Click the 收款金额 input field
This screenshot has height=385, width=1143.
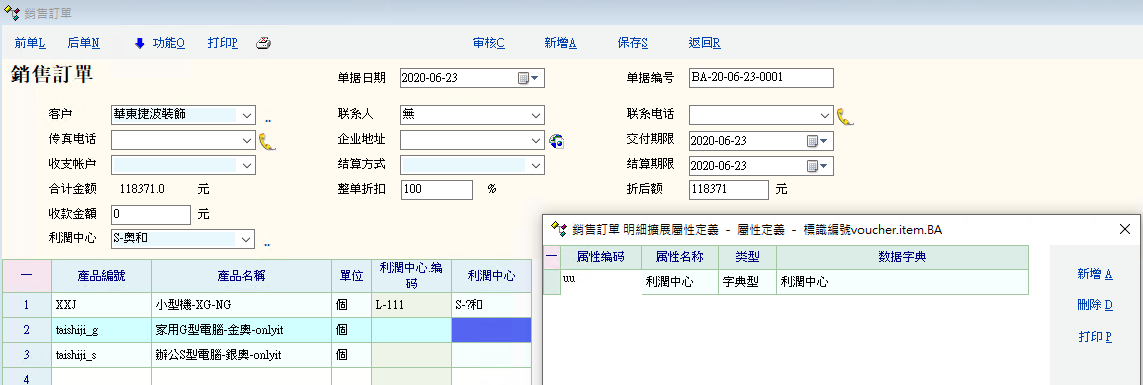(151, 215)
